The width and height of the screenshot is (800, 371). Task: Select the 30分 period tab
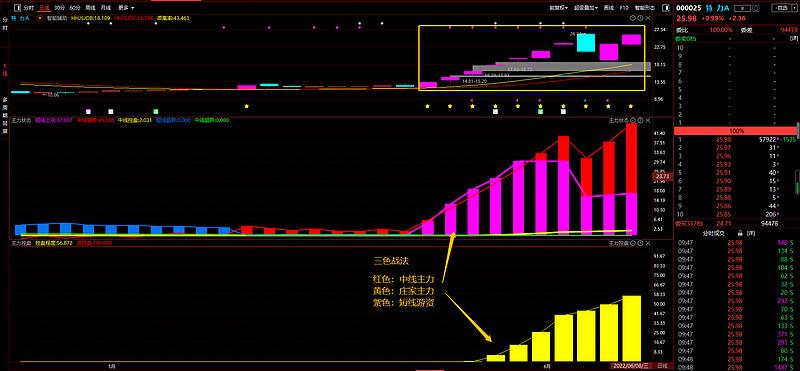59,8
